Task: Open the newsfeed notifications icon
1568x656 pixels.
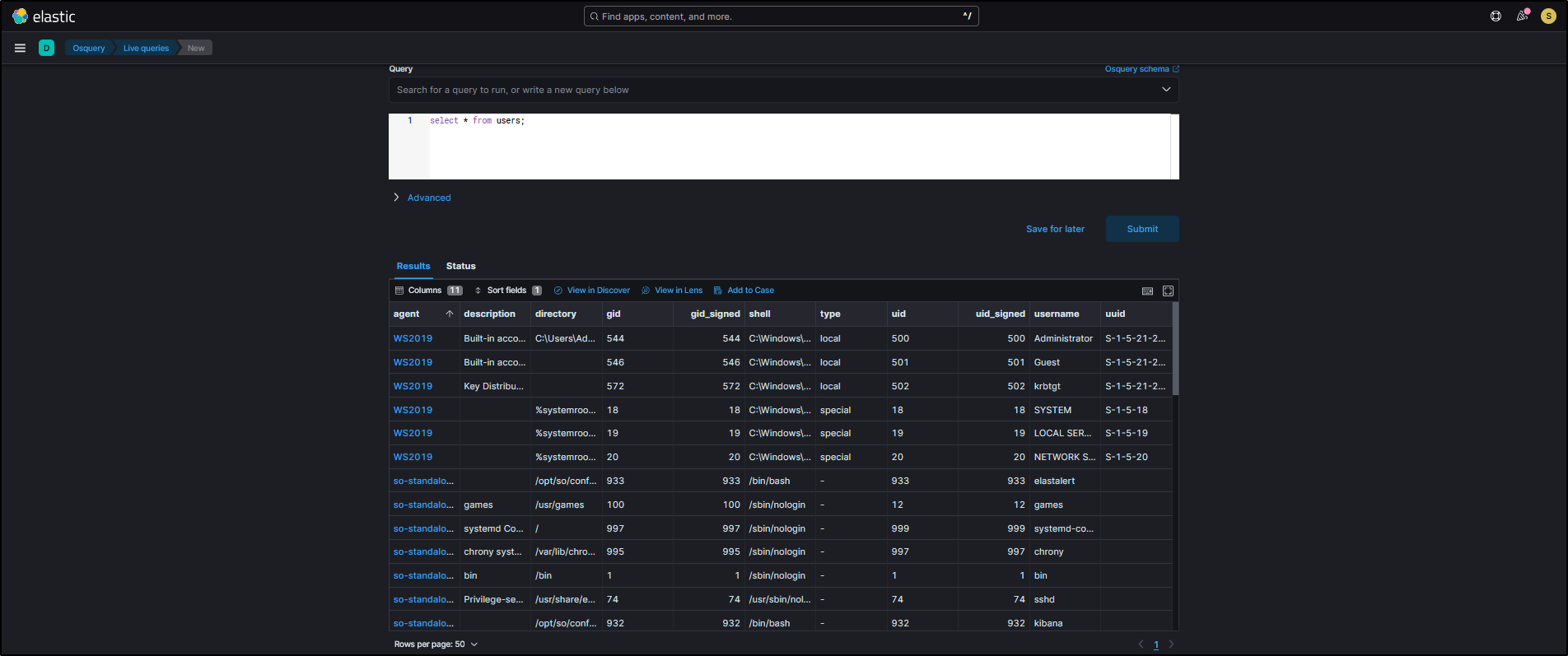Action: click(1522, 16)
